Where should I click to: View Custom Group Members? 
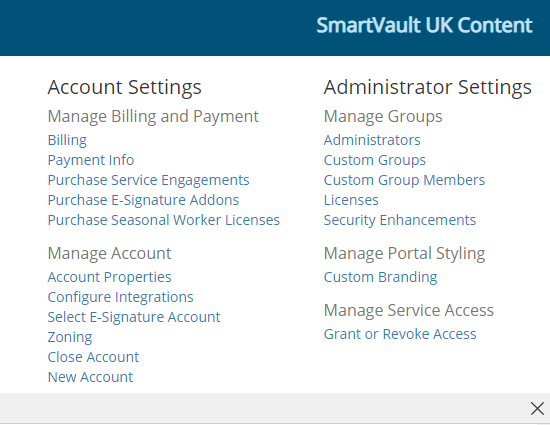404,180
